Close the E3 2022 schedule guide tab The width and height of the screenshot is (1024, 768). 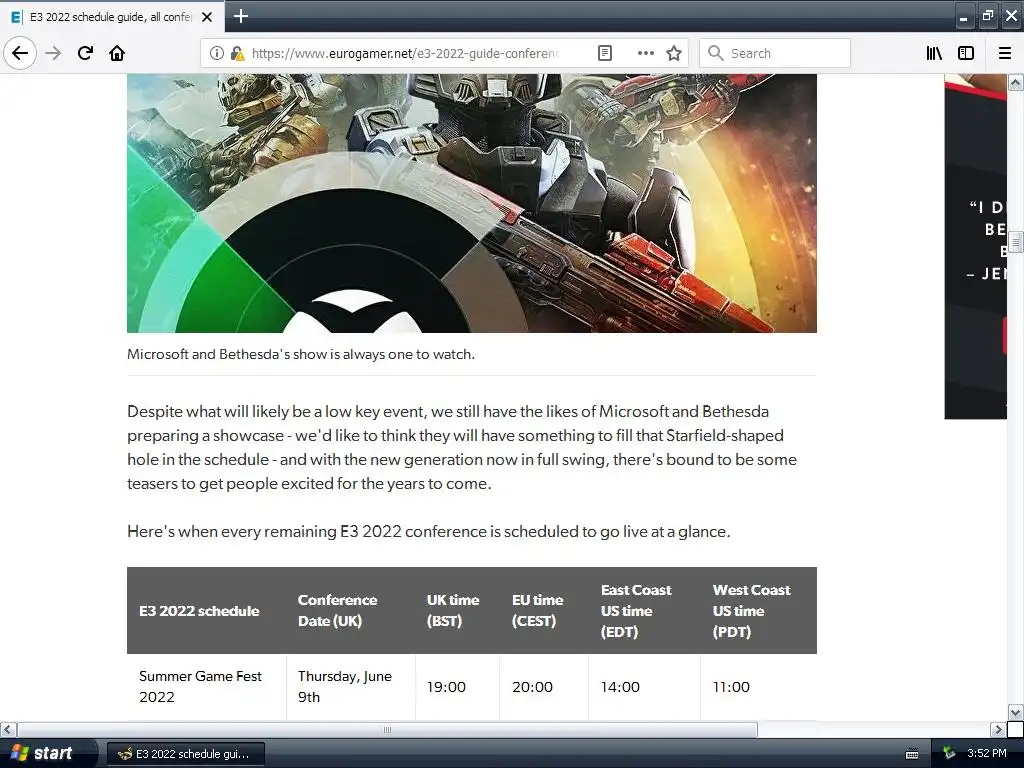tap(207, 17)
